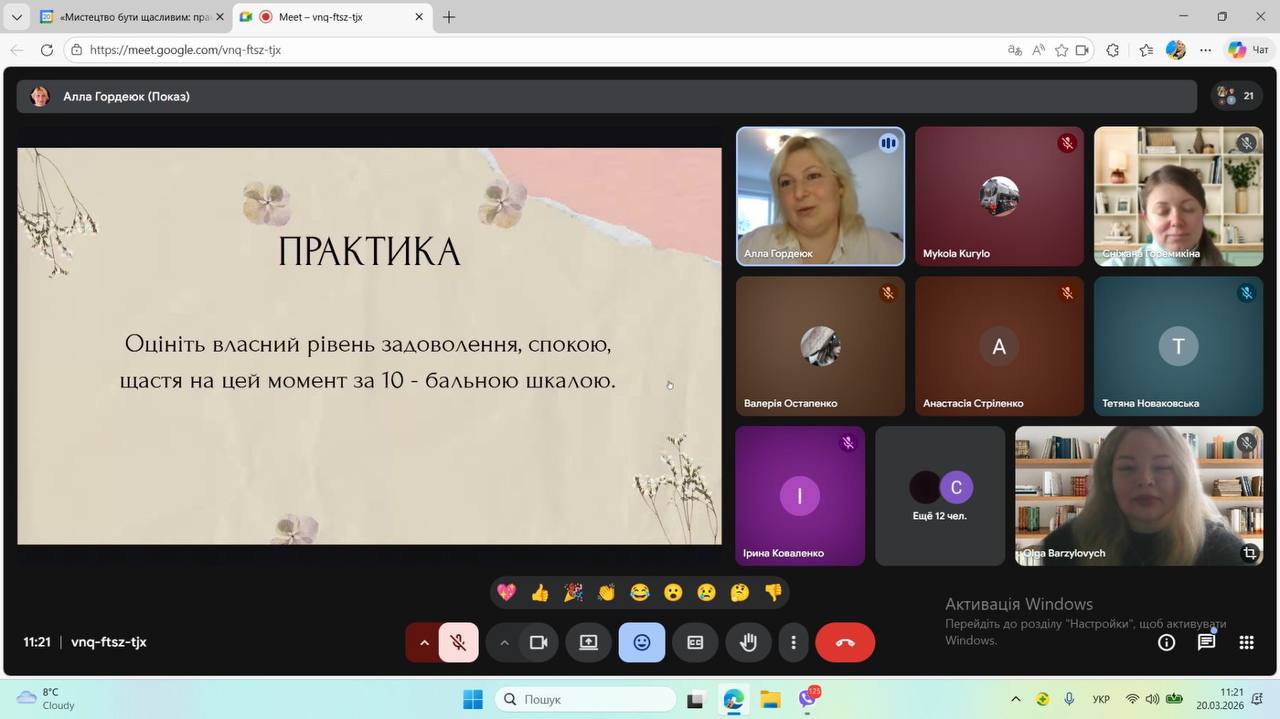The image size is (1280, 719).
Task: Expand video settings arrow next to camera
Action: pos(504,643)
